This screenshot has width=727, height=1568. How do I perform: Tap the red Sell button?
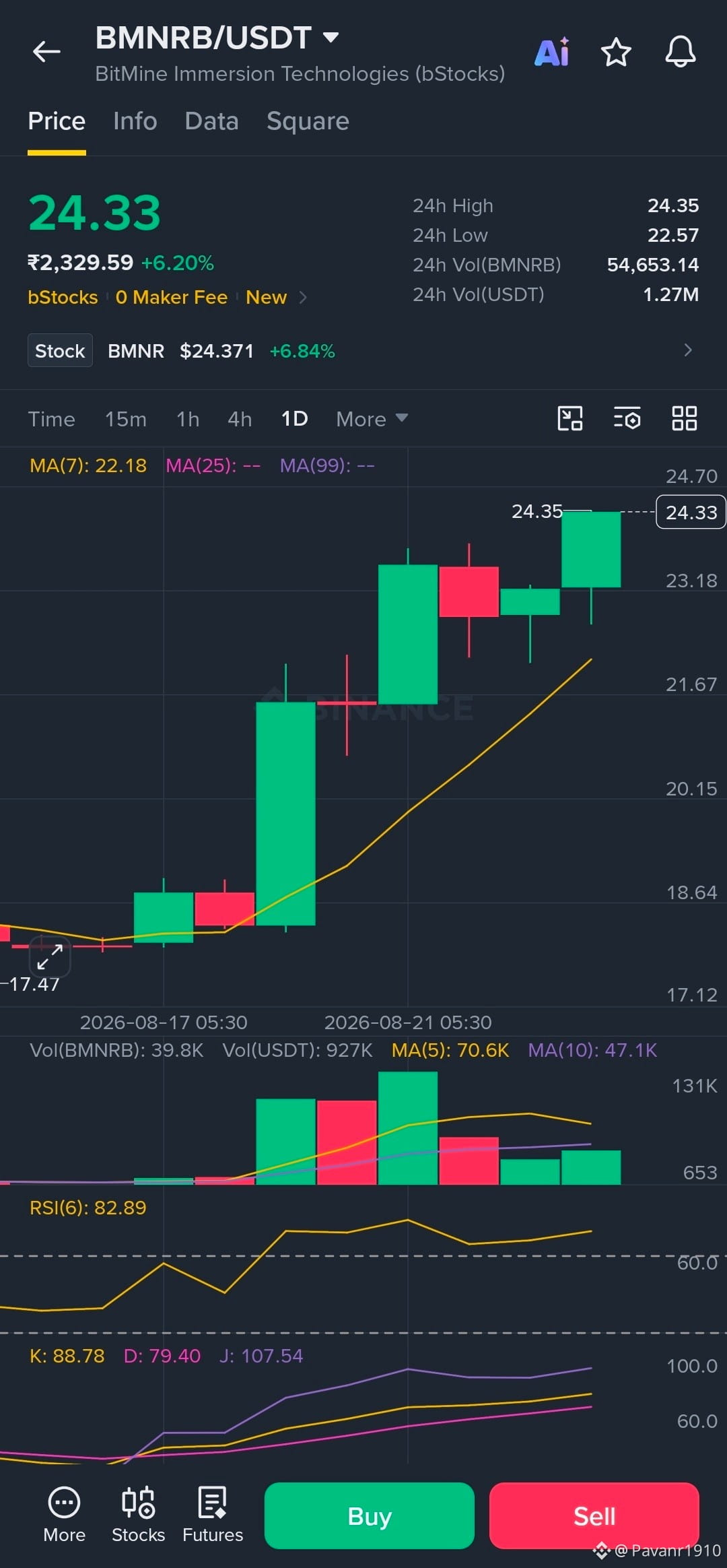[594, 1515]
